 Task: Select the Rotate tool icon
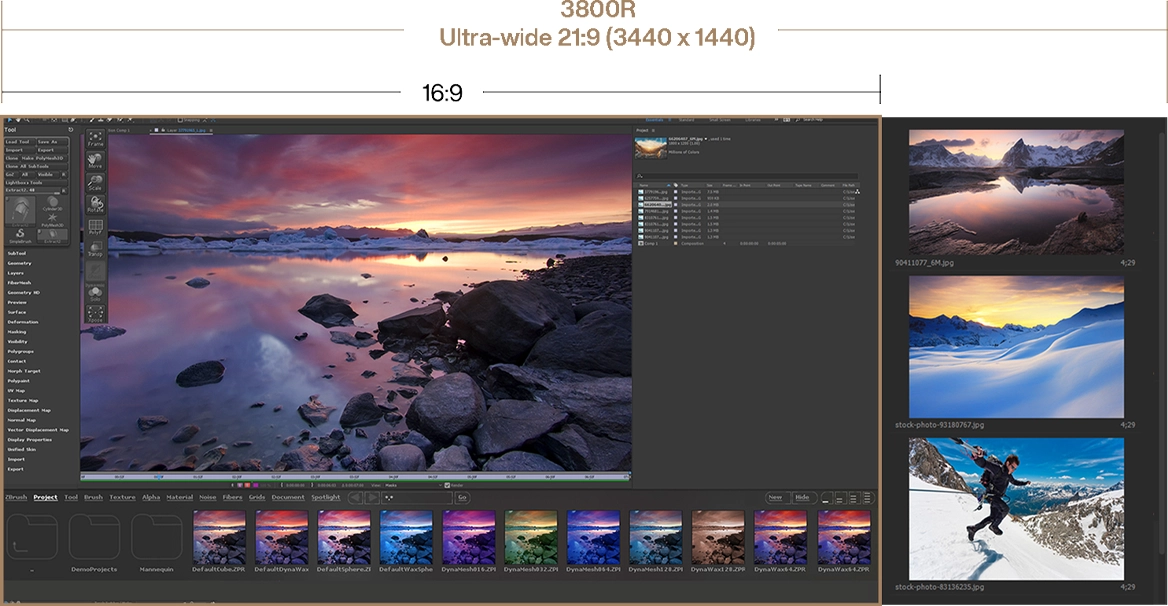pyautogui.click(x=95, y=204)
